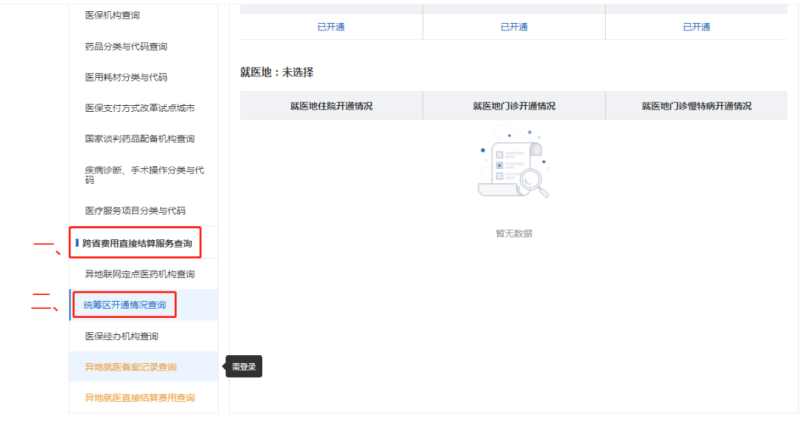Click the middle 已开通 link
Viewport: 800px width, 435px height.
(514, 27)
